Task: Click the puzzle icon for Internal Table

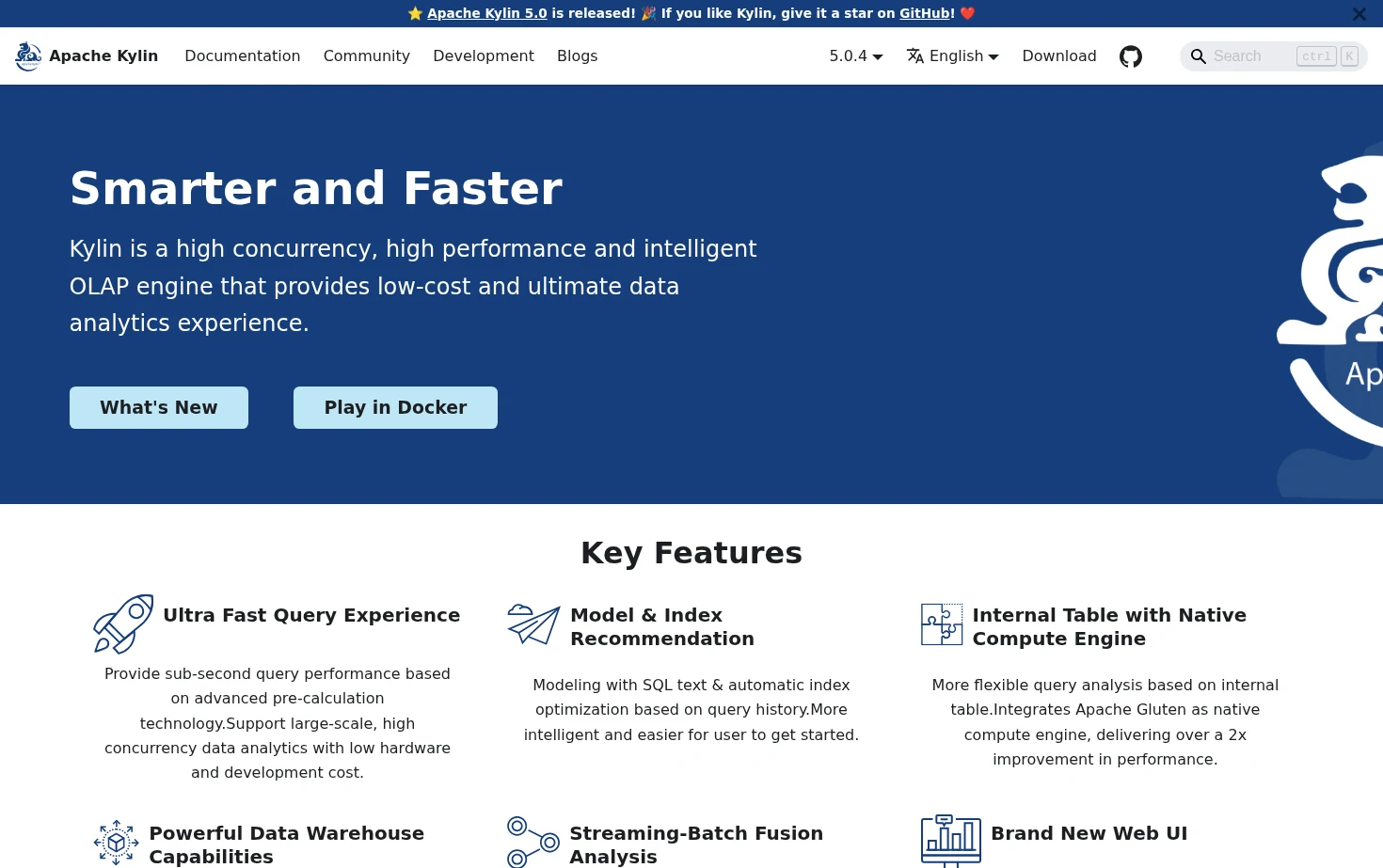Action: coord(942,624)
